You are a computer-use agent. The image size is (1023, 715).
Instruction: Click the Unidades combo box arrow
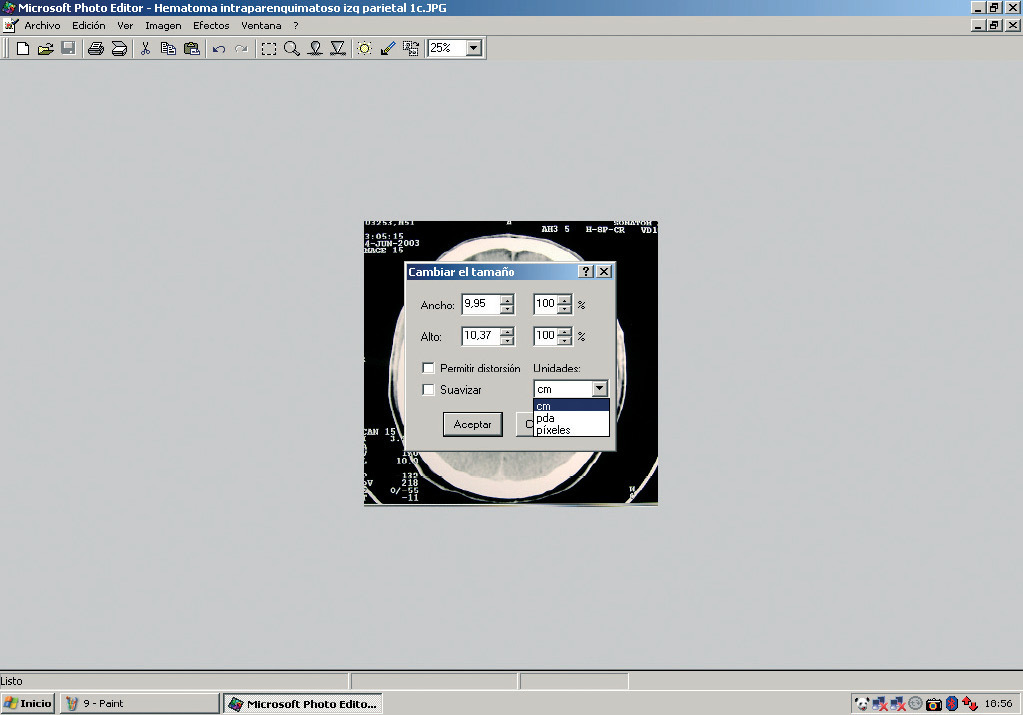[599, 389]
